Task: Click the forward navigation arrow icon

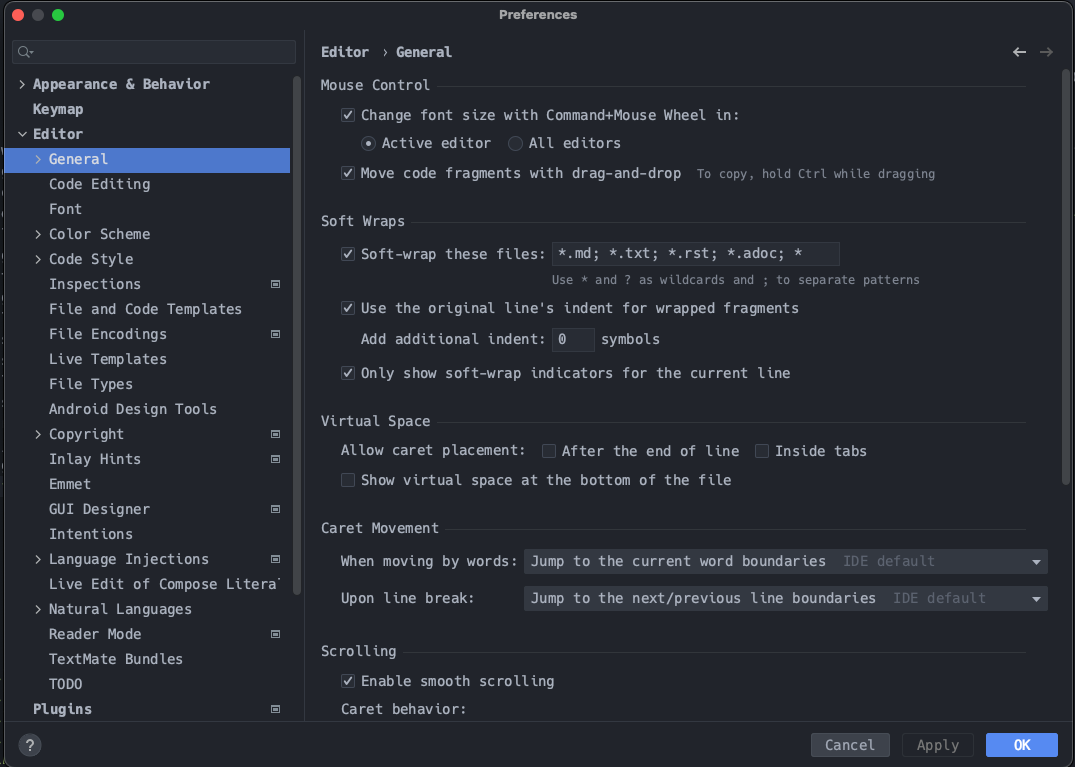Action: coord(1046,52)
